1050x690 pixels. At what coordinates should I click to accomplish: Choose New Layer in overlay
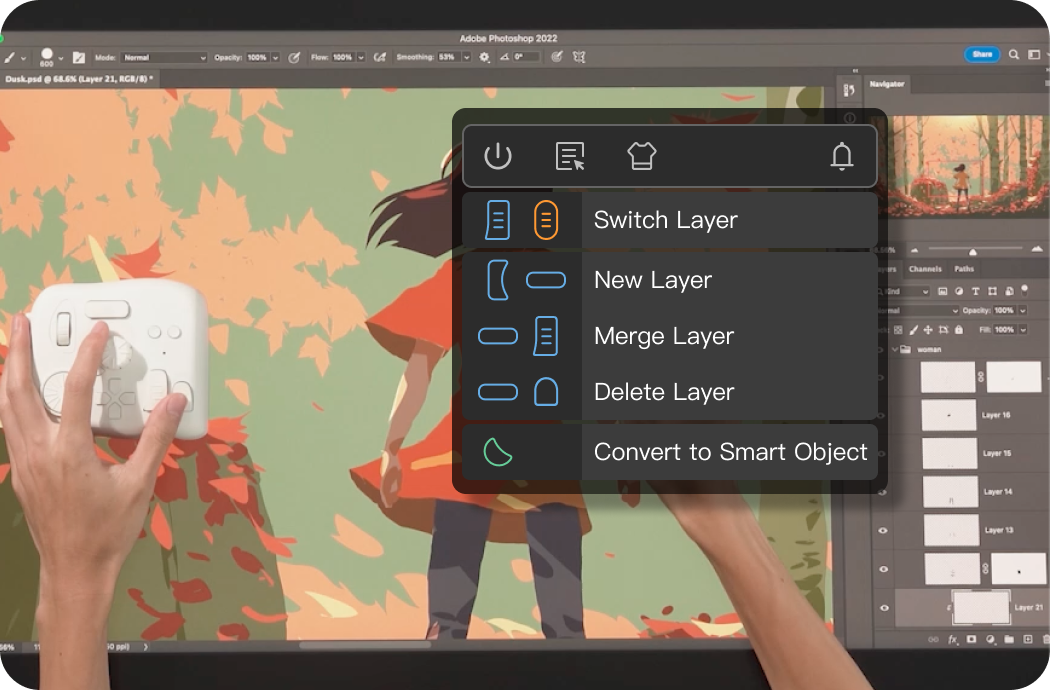[x=670, y=280]
